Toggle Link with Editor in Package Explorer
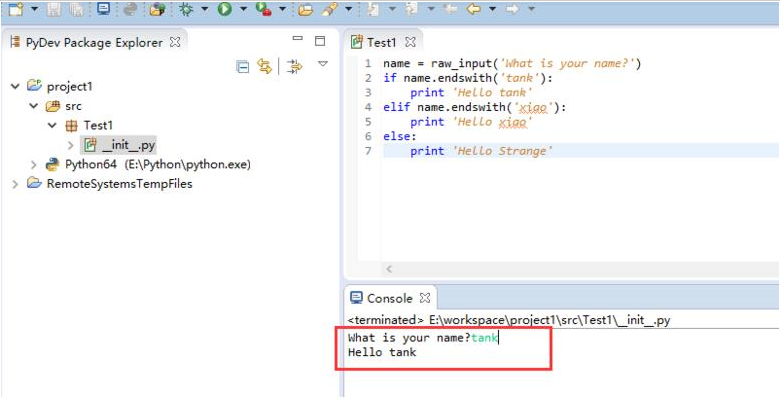Image resolution: width=780 pixels, height=401 pixels. (x=265, y=66)
